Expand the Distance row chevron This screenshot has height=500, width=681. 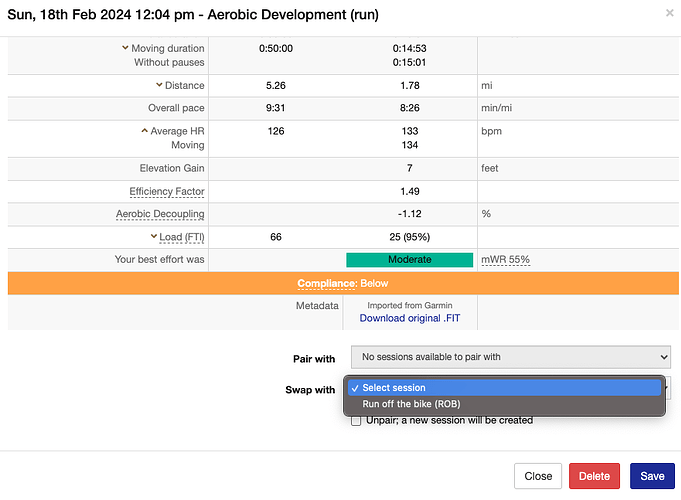[159, 85]
